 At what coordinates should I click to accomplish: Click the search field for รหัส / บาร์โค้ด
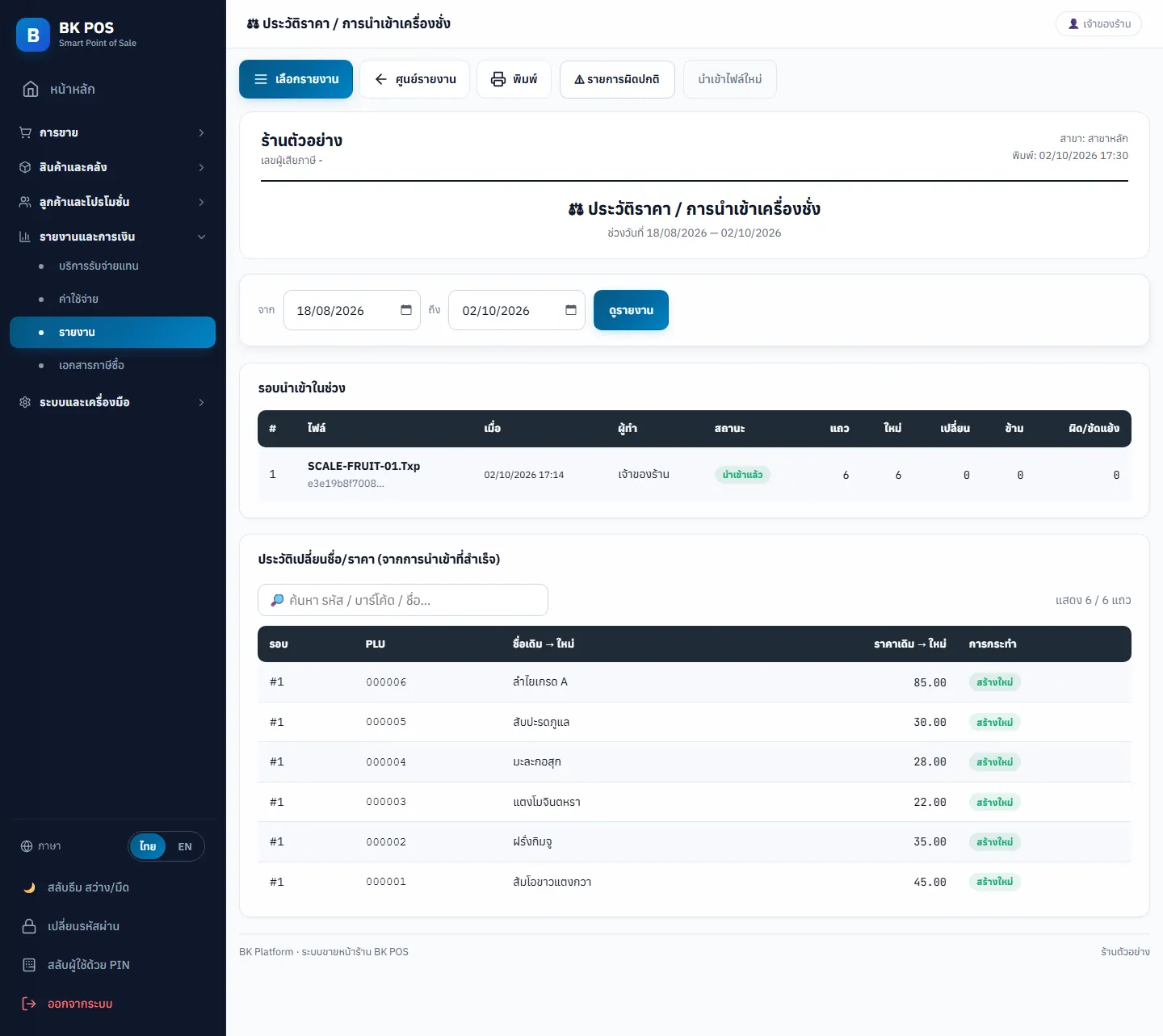point(403,600)
